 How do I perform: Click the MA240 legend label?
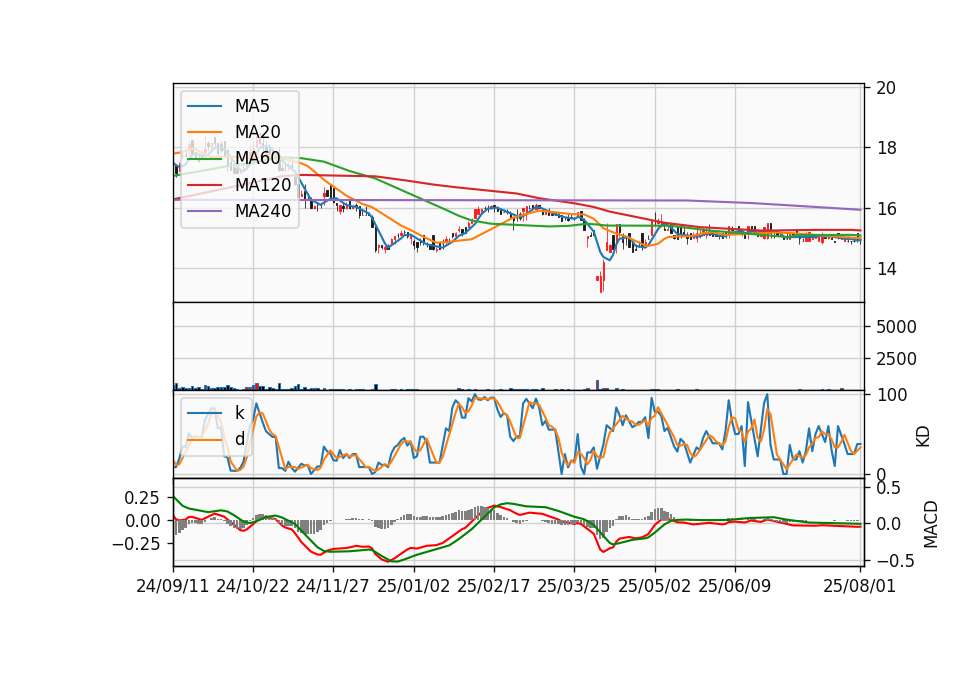(263, 211)
